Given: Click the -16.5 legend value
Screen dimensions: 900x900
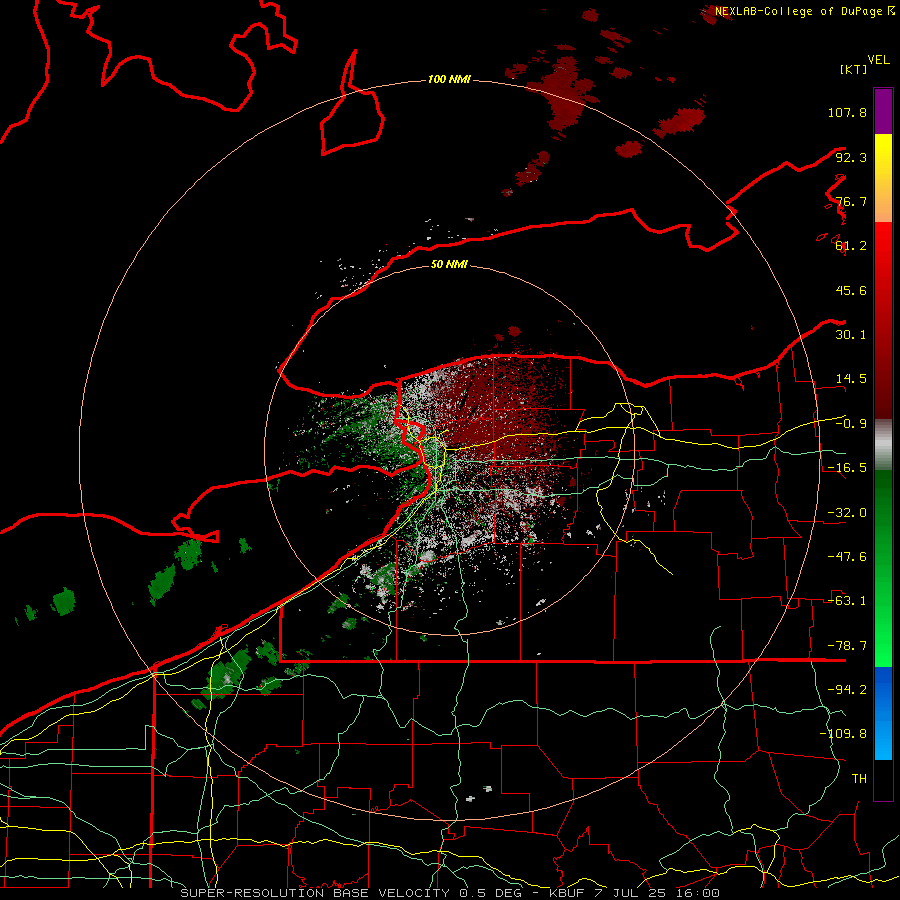Looking at the screenshot, I should pyautogui.click(x=847, y=468).
